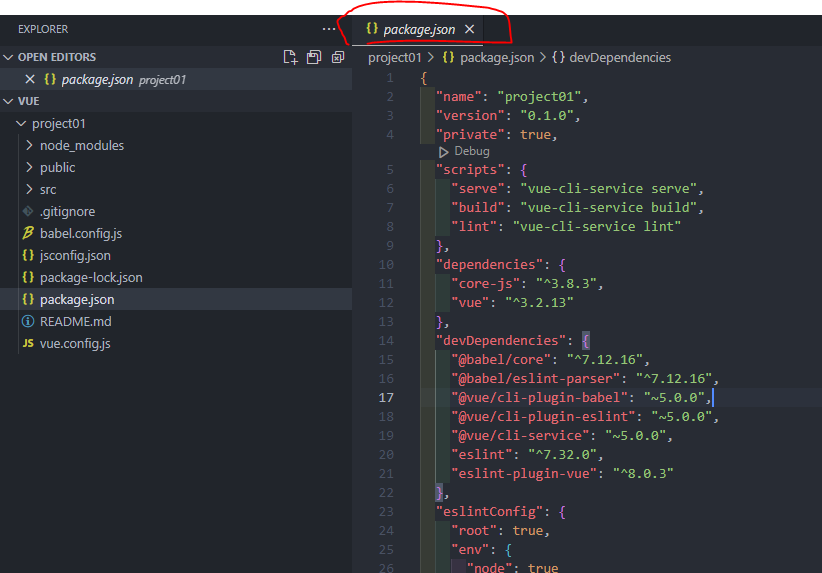Image resolution: width=822 pixels, height=573 pixels.
Task: Click the braces icon in the package.json tab
Action: 372,29
